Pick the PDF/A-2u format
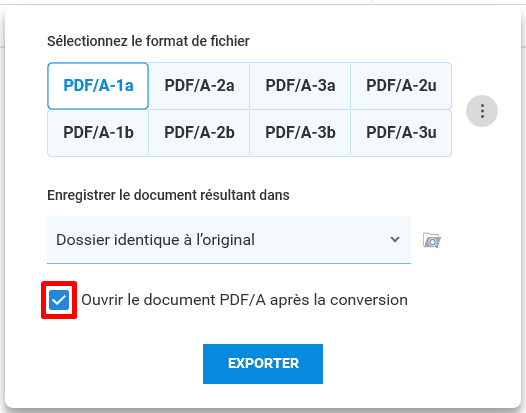The height and width of the screenshot is (413, 526). [401, 86]
